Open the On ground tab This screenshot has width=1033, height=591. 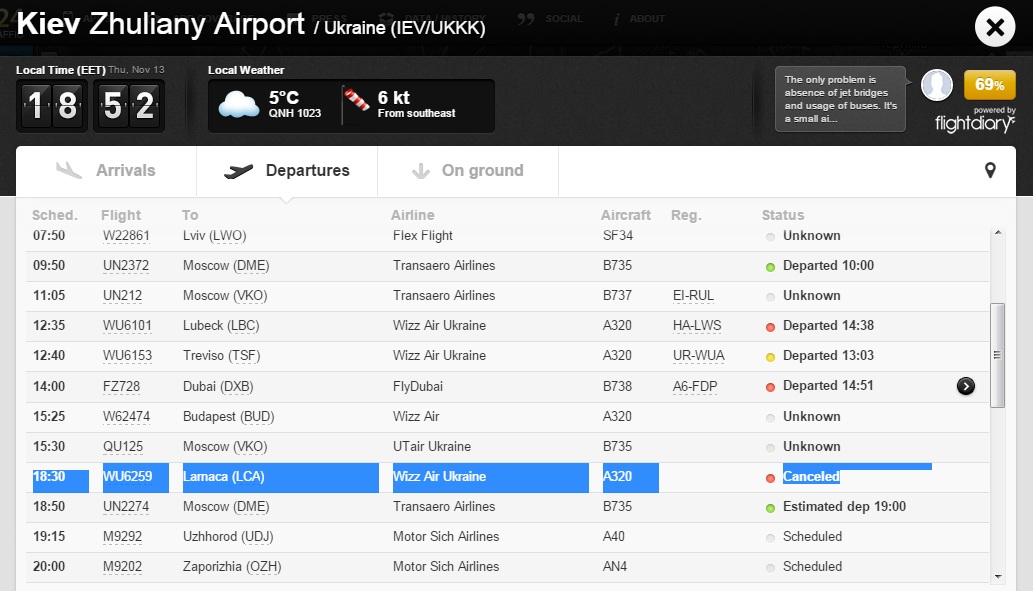pyautogui.click(x=468, y=170)
